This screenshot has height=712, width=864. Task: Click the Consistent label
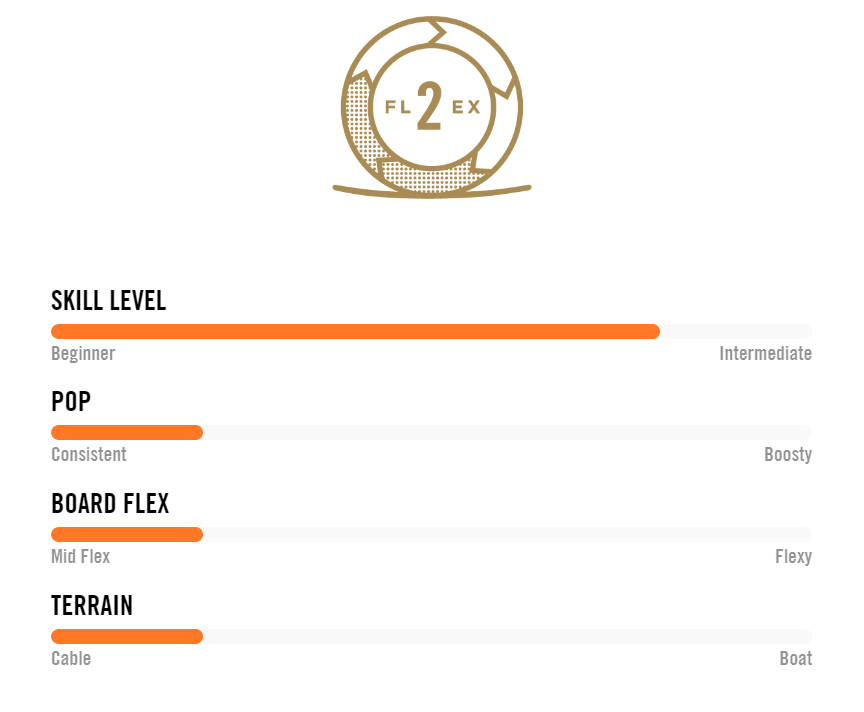click(89, 455)
